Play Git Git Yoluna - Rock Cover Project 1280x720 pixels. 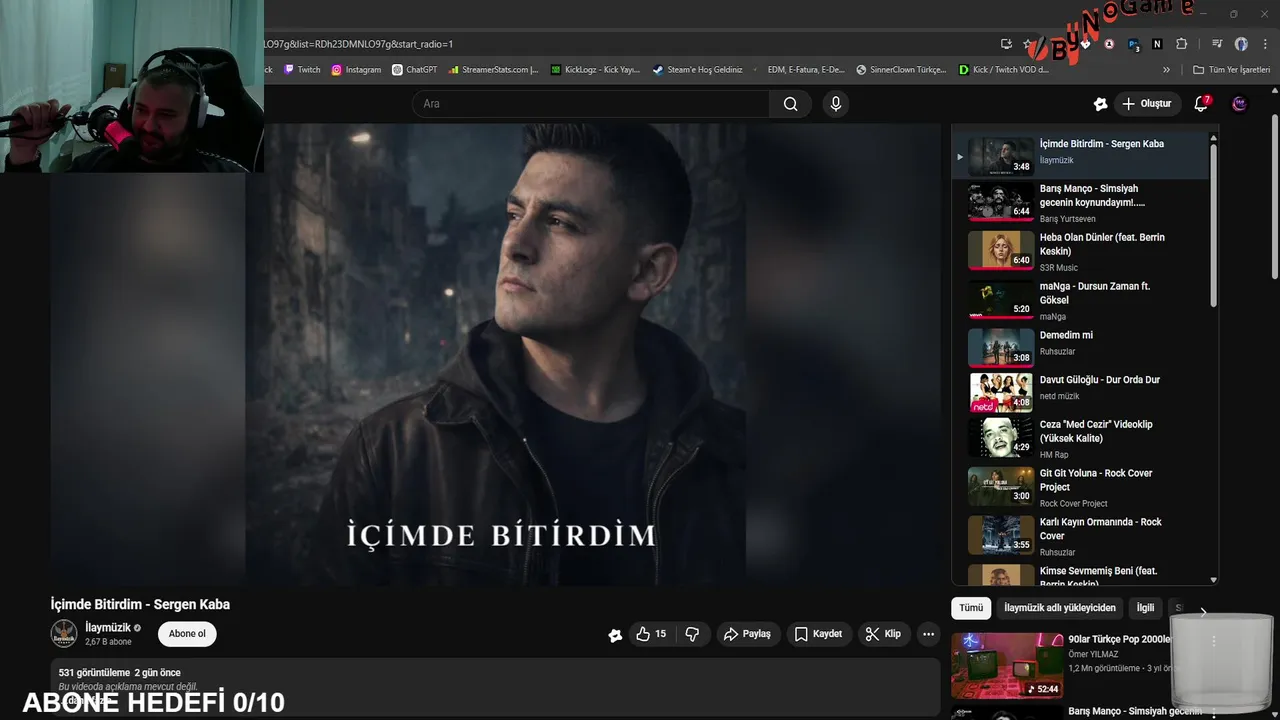(1080, 488)
